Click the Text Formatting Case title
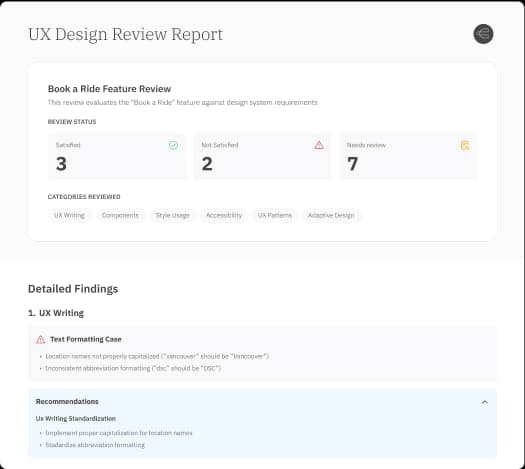This screenshot has height=469, width=525. pos(86,339)
